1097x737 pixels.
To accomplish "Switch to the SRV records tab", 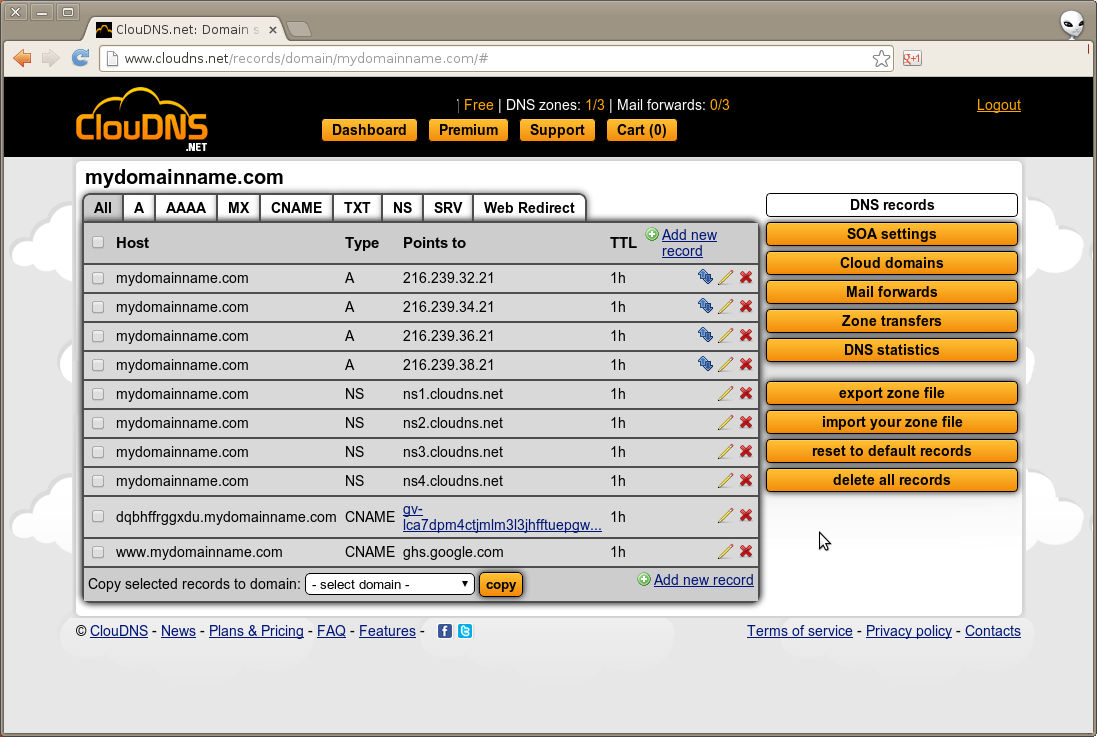I will click(448, 208).
